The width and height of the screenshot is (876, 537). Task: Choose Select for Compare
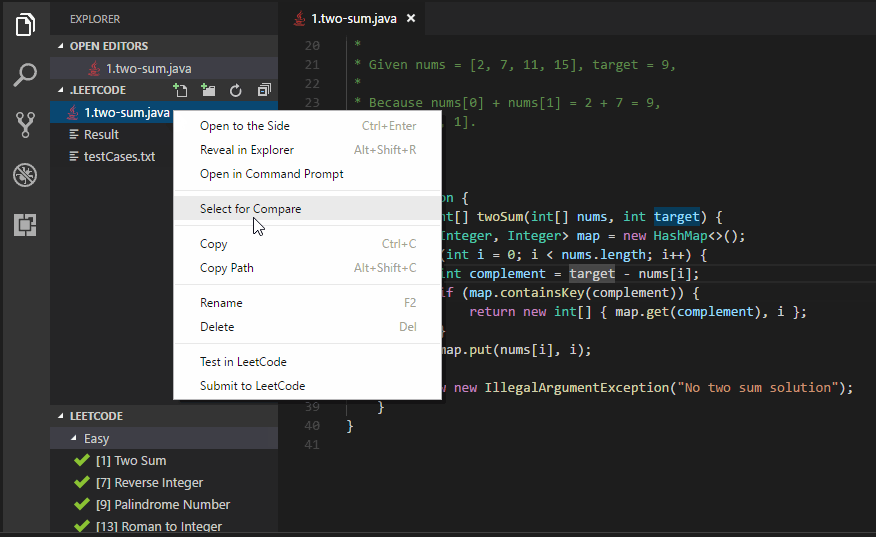coord(308,208)
